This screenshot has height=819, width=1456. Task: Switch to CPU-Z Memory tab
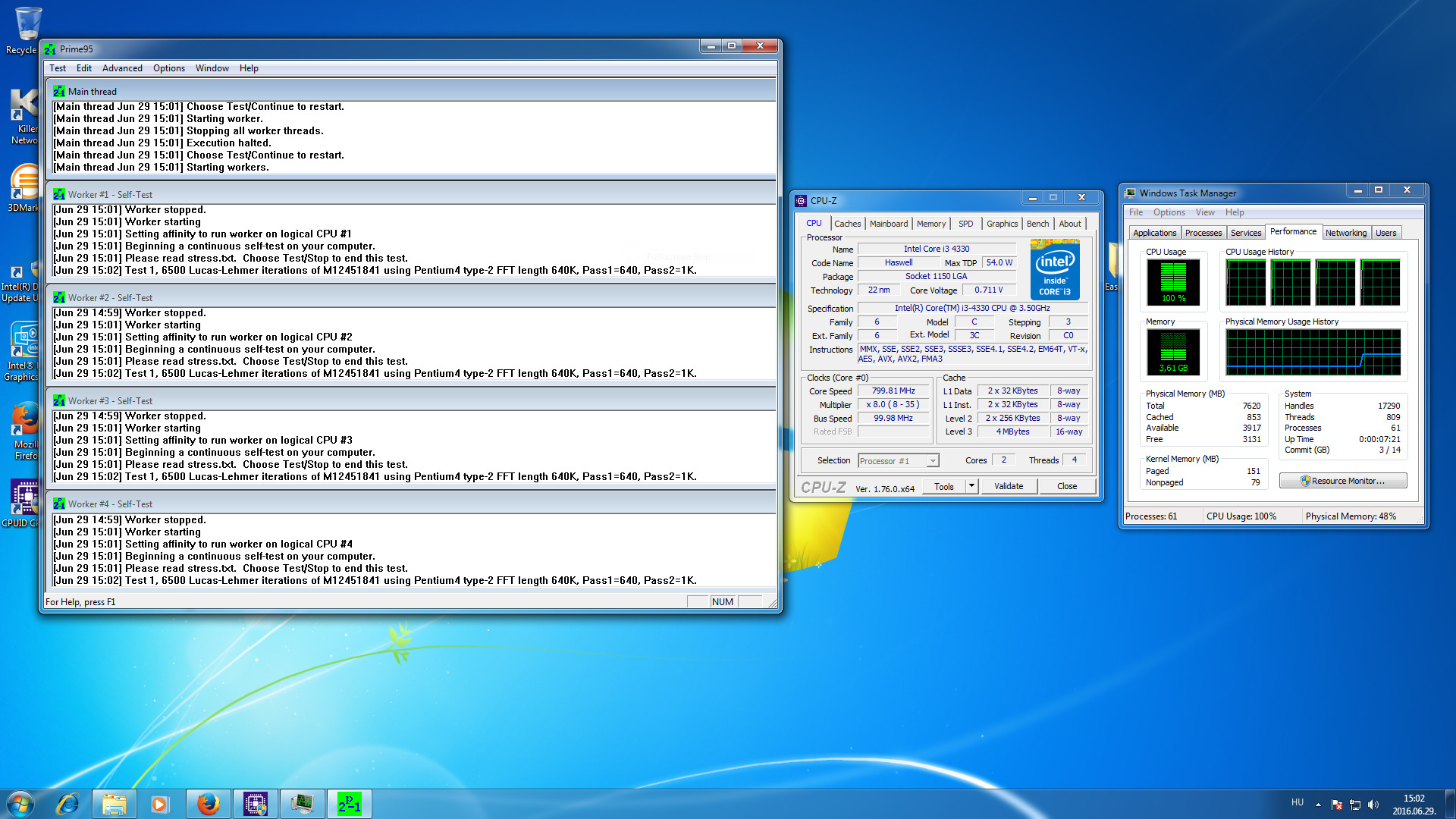(931, 224)
